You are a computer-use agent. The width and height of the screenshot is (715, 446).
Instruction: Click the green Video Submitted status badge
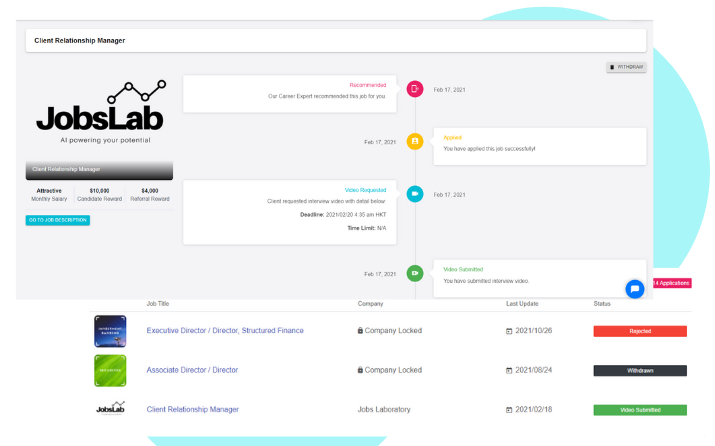click(x=640, y=410)
